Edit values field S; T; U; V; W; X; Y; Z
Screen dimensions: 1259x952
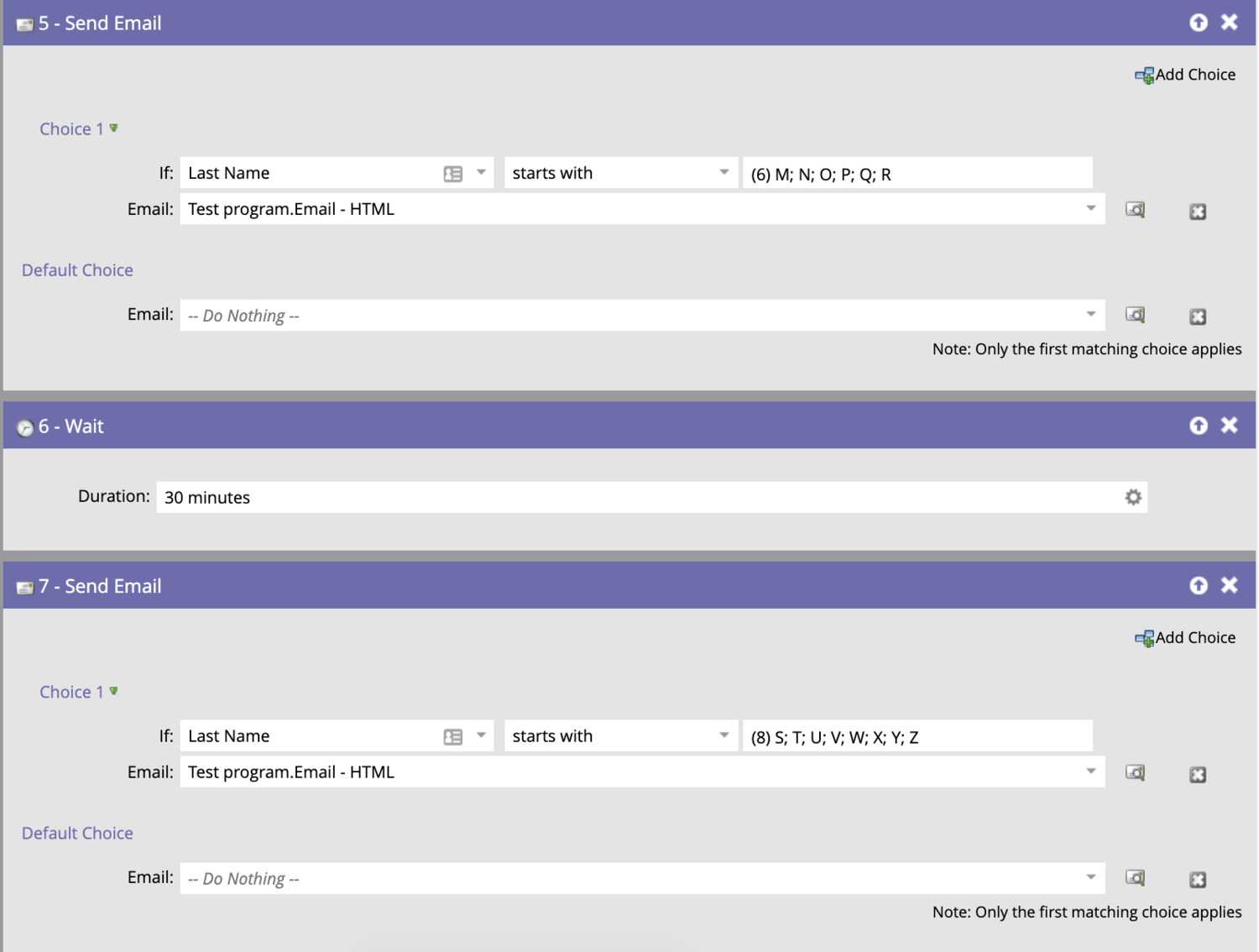coord(917,736)
